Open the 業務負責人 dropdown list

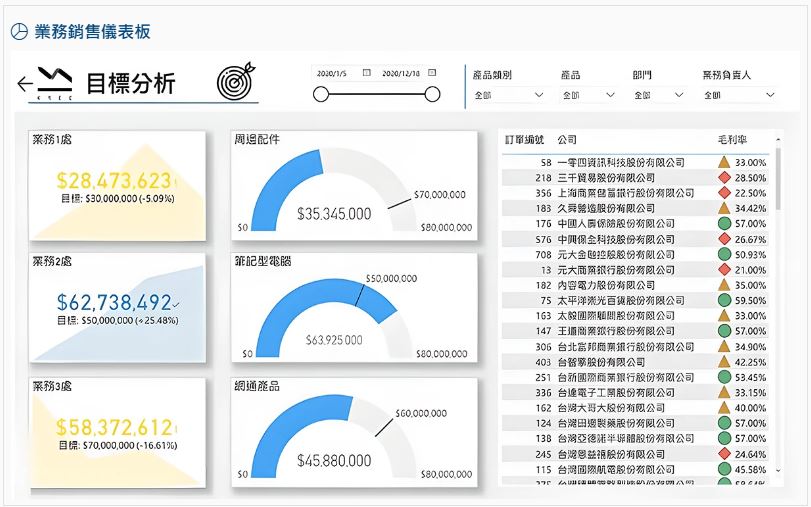769,95
